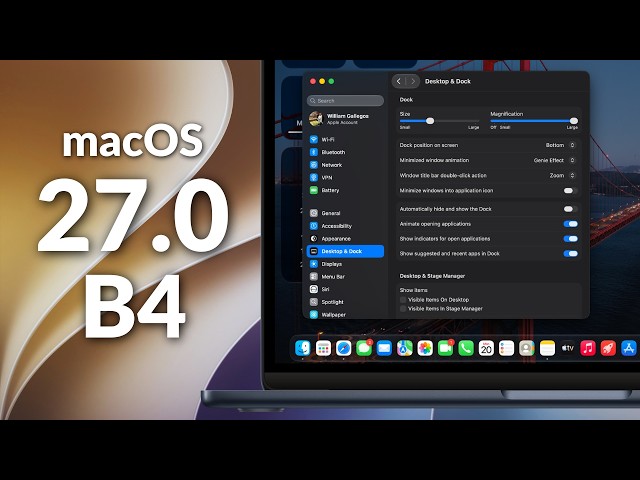
Task: Click the Dock Size slider knob
Action: (430, 121)
